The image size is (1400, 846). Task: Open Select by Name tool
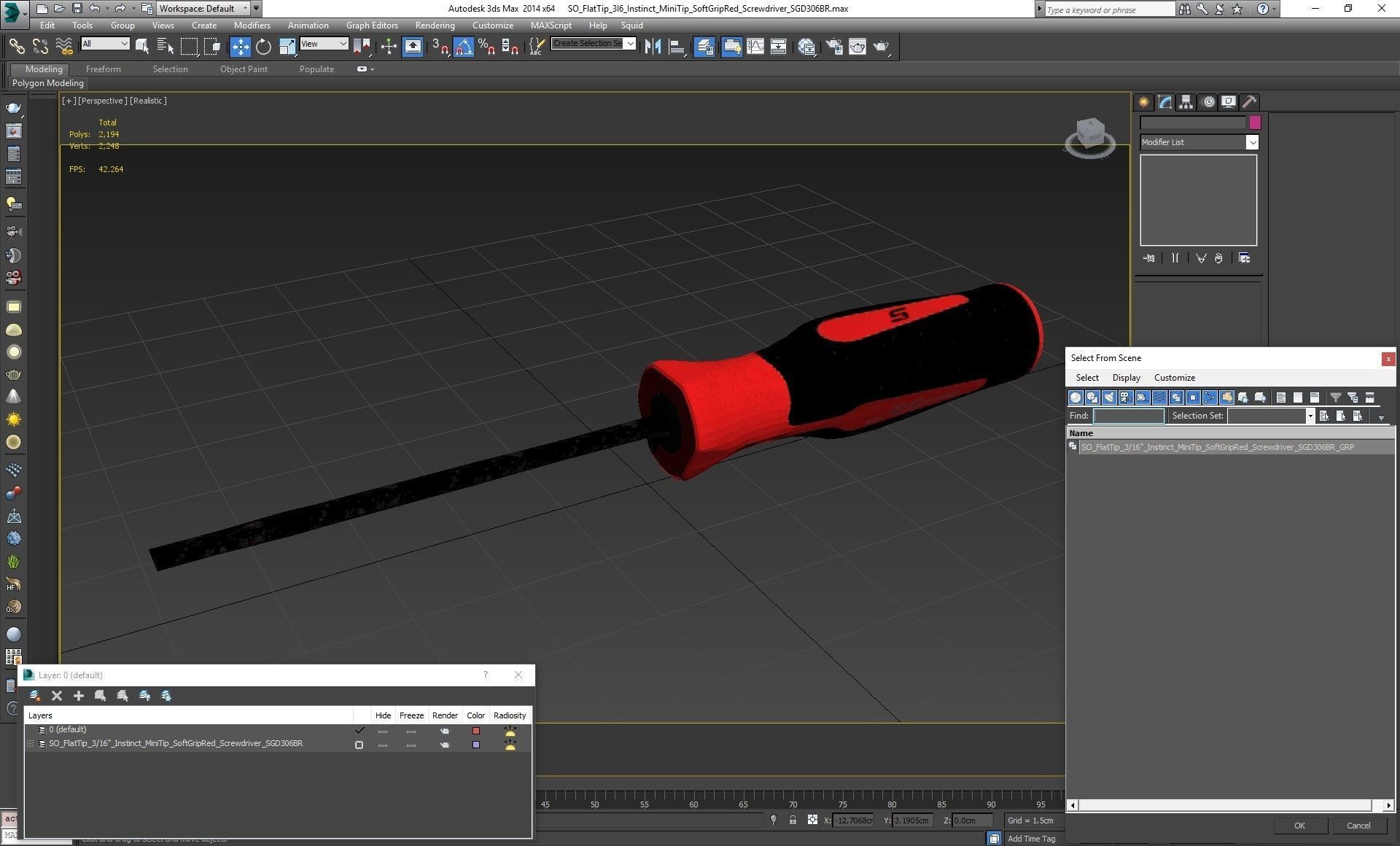click(166, 47)
